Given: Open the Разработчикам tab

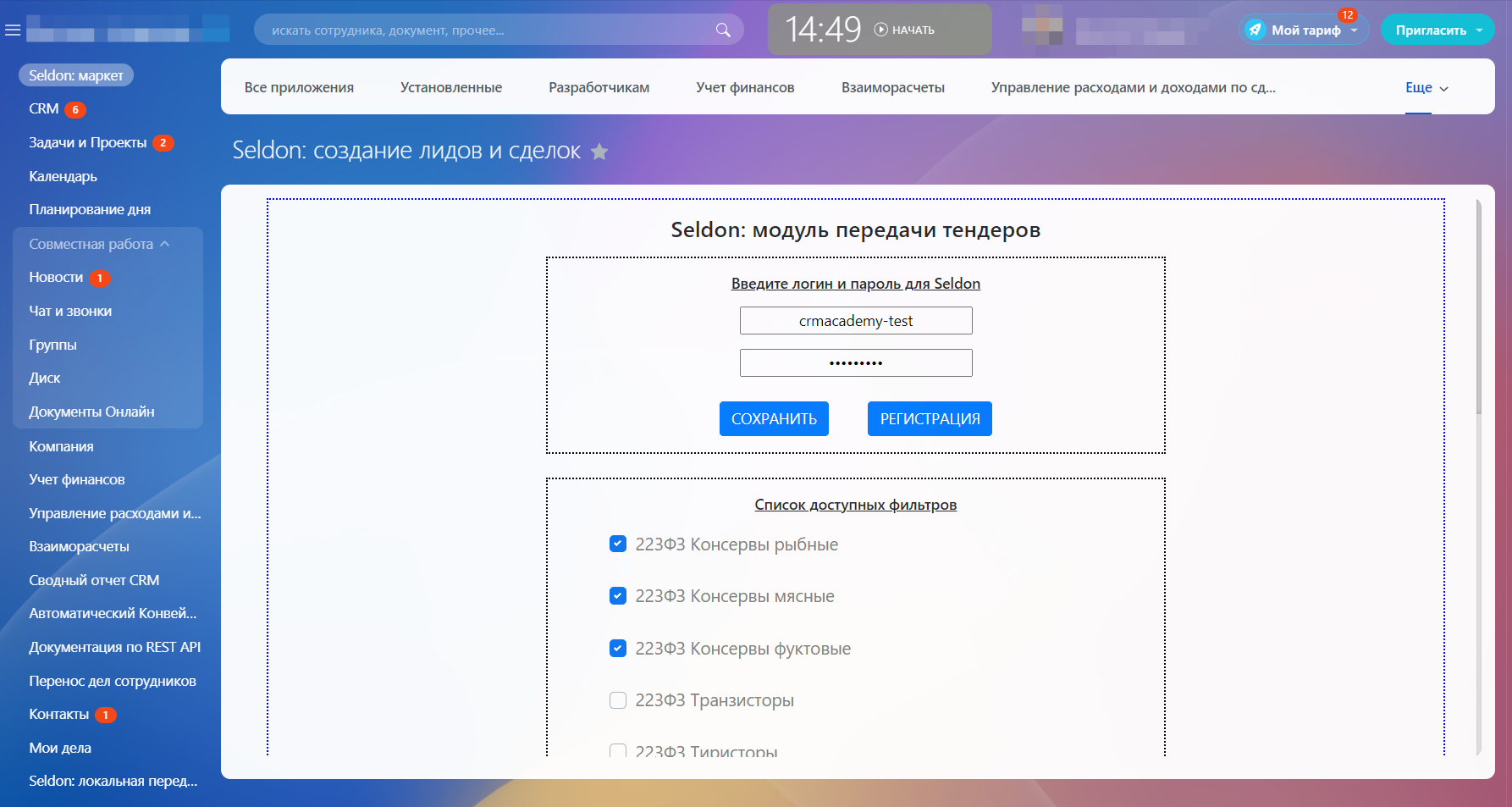Looking at the screenshot, I should click(599, 87).
